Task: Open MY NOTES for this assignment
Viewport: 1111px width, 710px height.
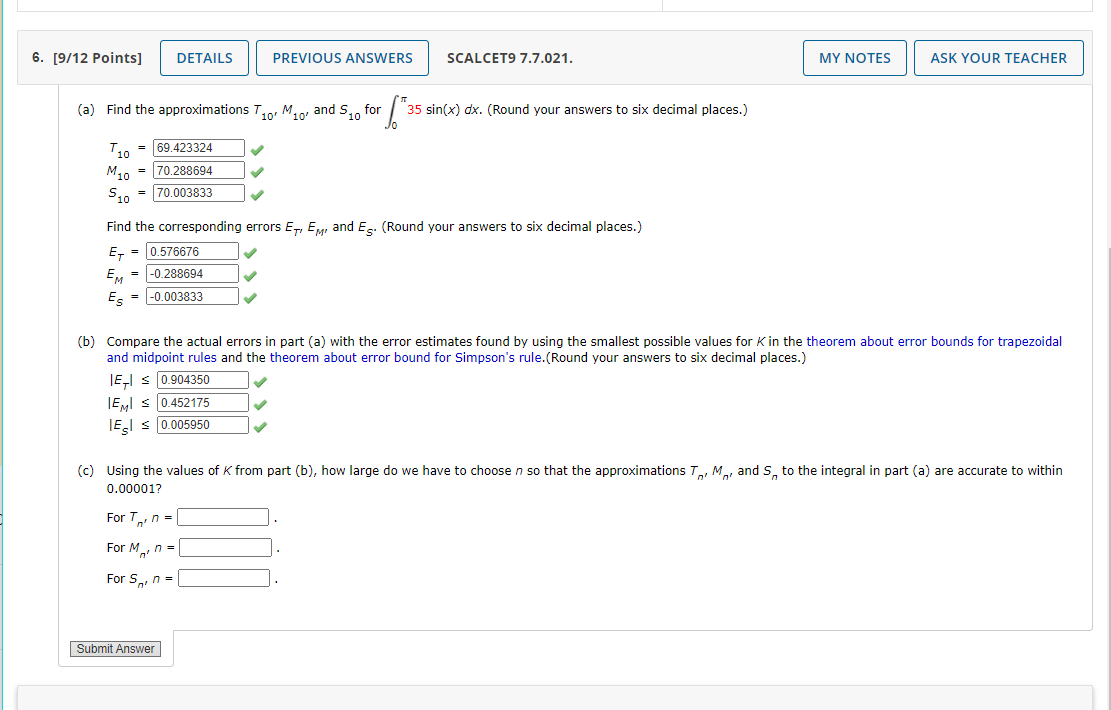Action: [x=854, y=57]
